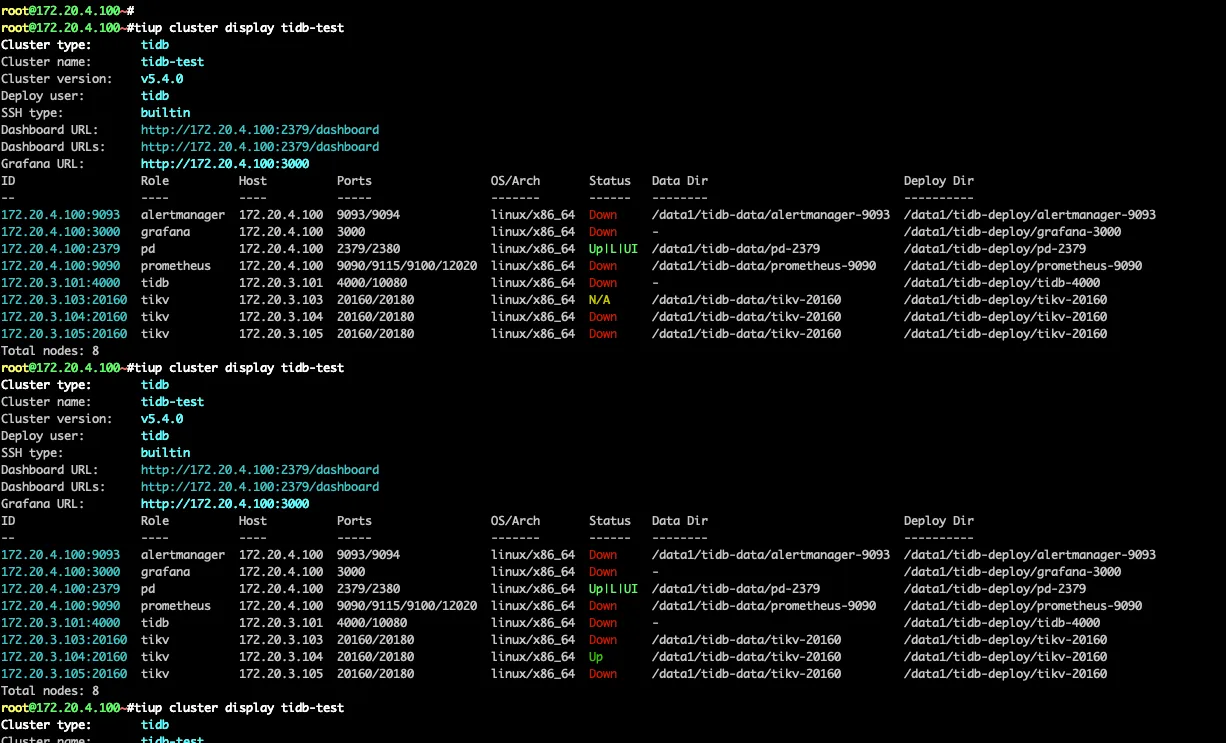Open the Dashboard URLs link in second output

[259, 487]
